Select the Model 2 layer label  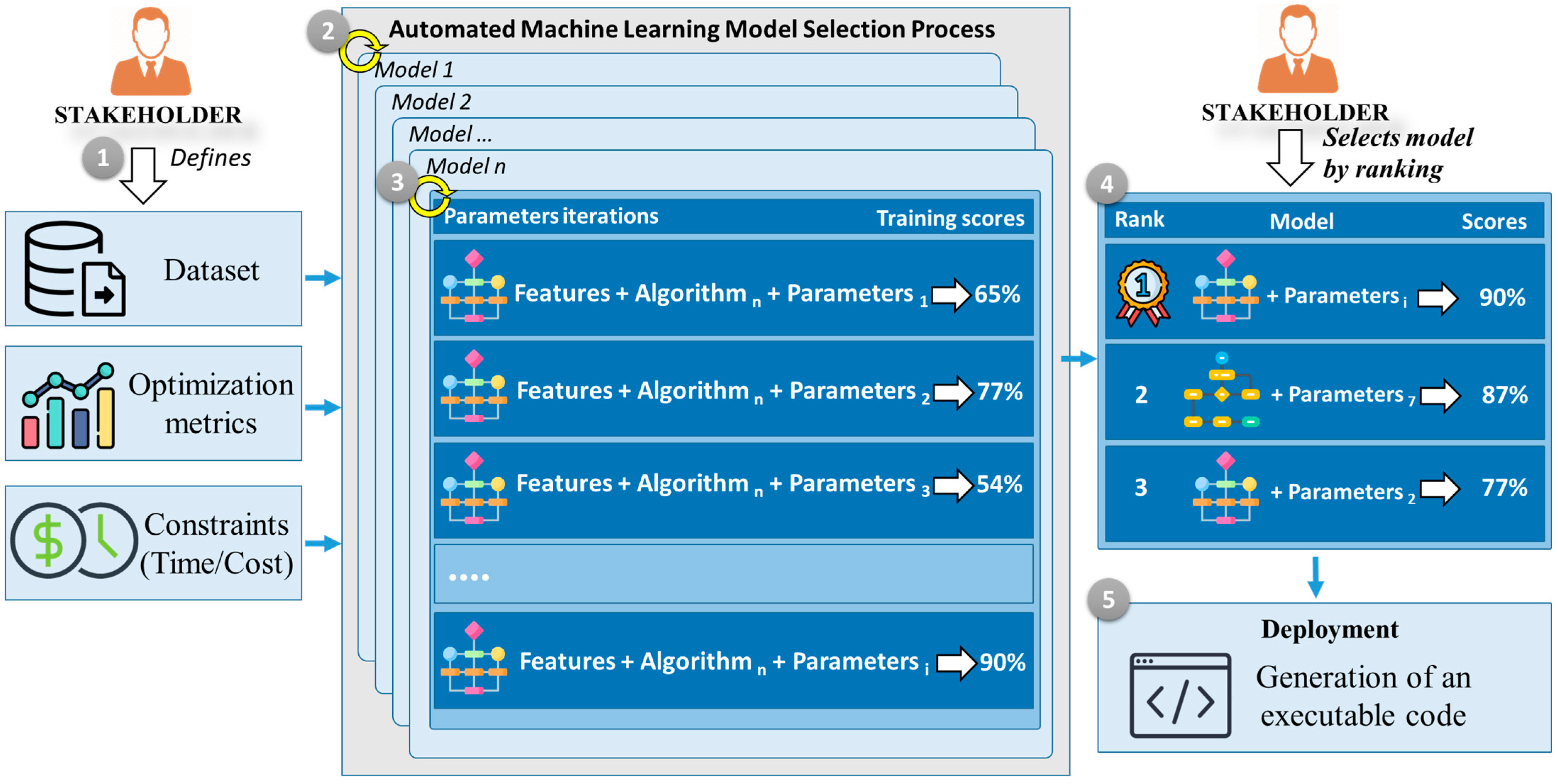pyautogui.click(x=431, y=101)
